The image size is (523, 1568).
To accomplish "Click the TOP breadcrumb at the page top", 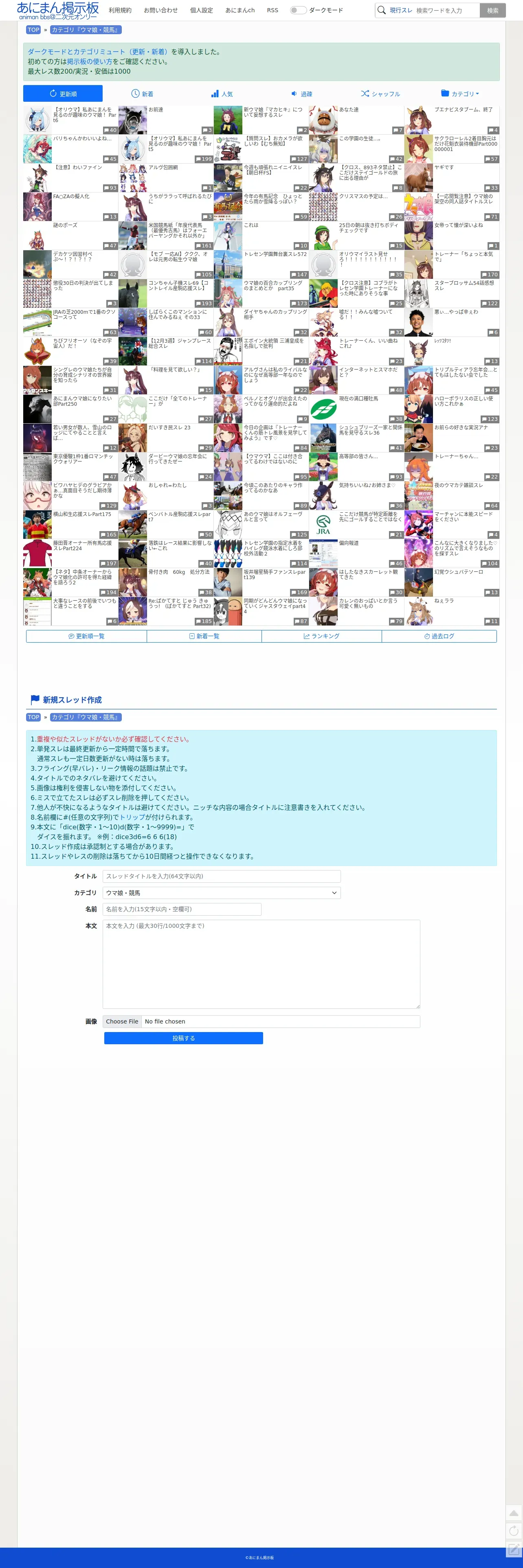I will [33, 30].
